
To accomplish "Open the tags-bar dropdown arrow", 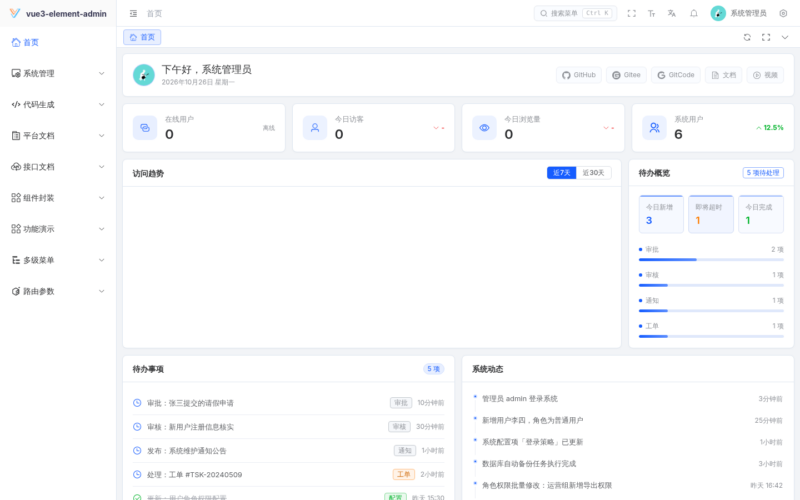I will [x=785, y=37].
